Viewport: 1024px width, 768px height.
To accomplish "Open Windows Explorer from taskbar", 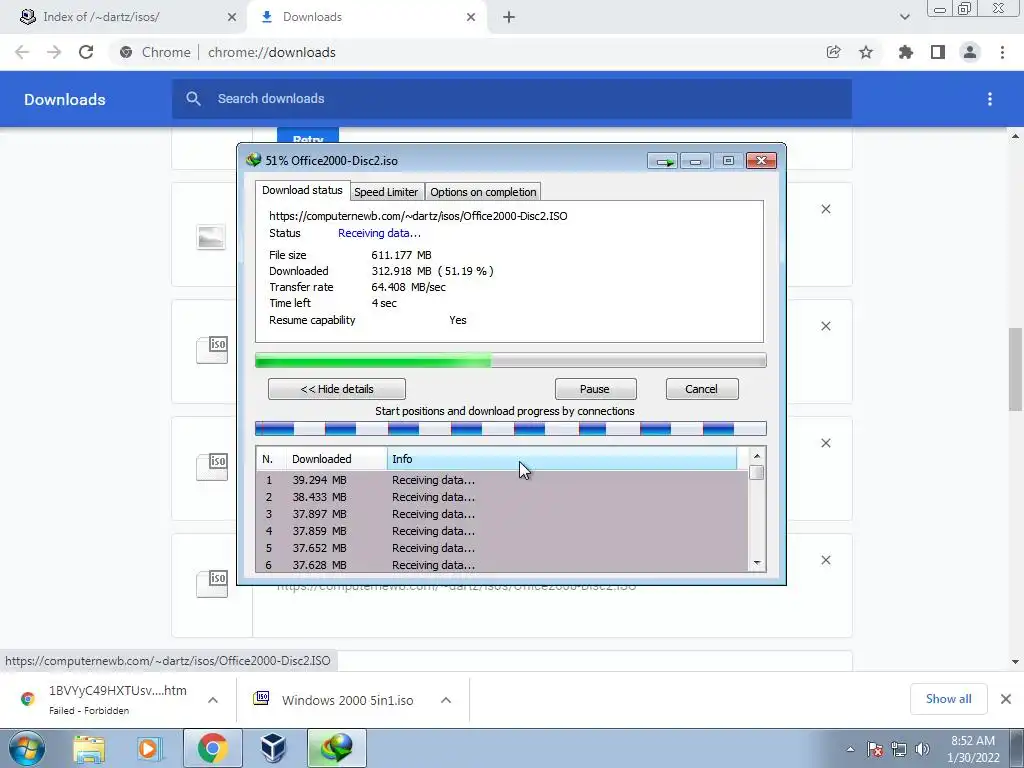I will 89,748.
